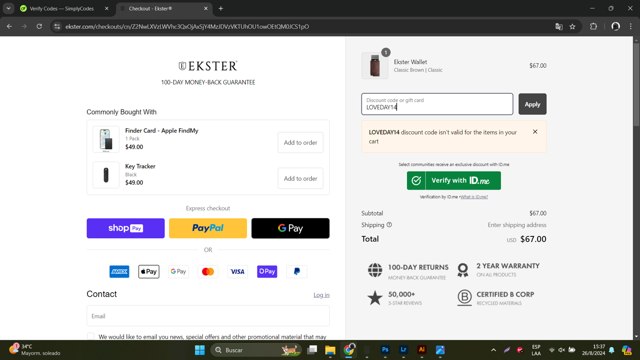Click the Apple Pay payment icon

149,271
